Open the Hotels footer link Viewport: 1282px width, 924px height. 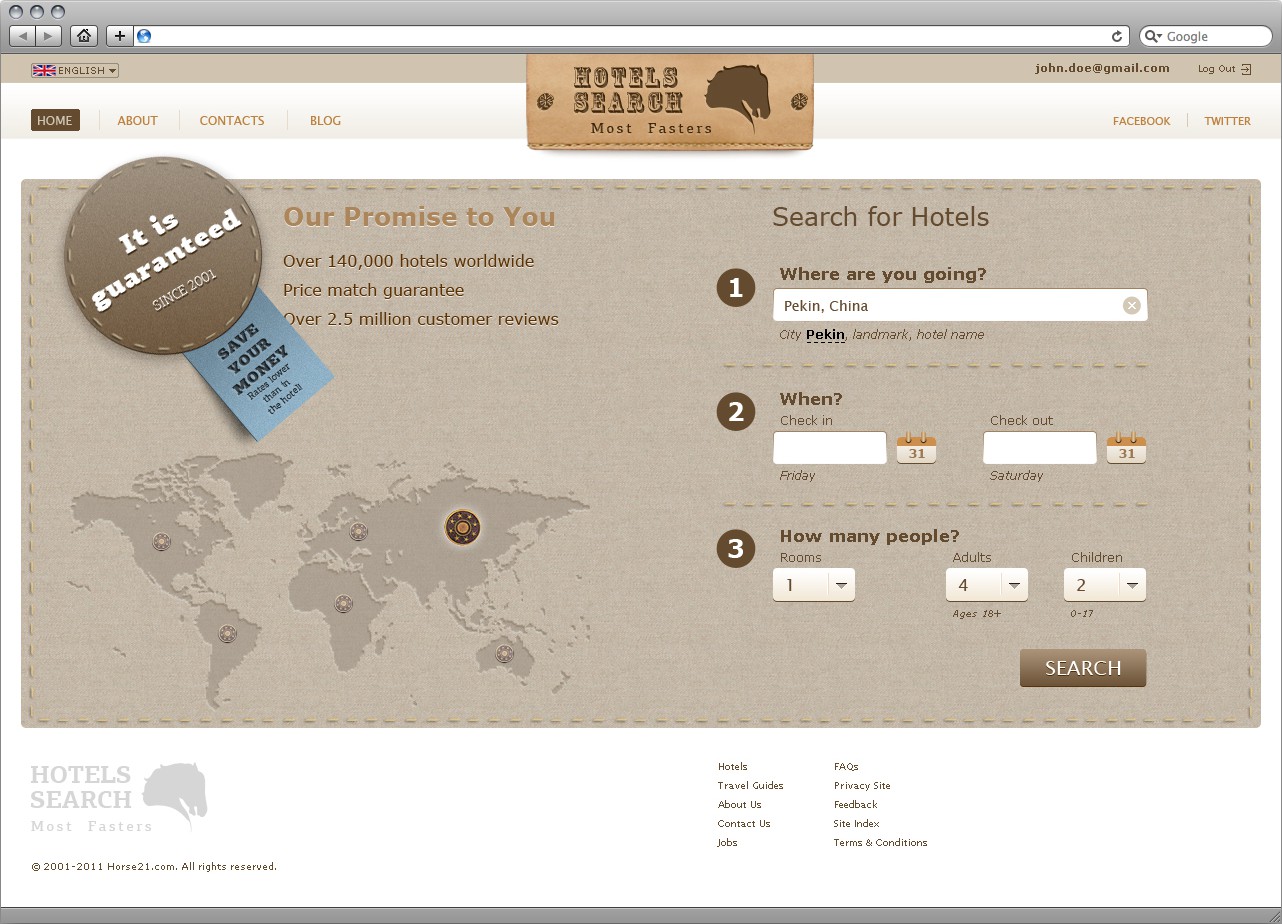[733, 767]
